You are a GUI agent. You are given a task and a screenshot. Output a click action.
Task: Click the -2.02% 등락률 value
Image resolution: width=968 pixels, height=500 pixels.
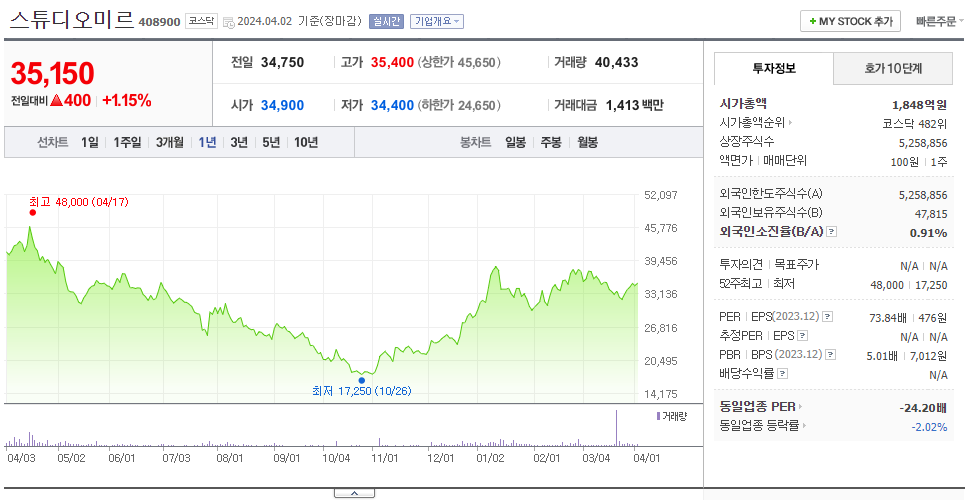tap(929, 427)
